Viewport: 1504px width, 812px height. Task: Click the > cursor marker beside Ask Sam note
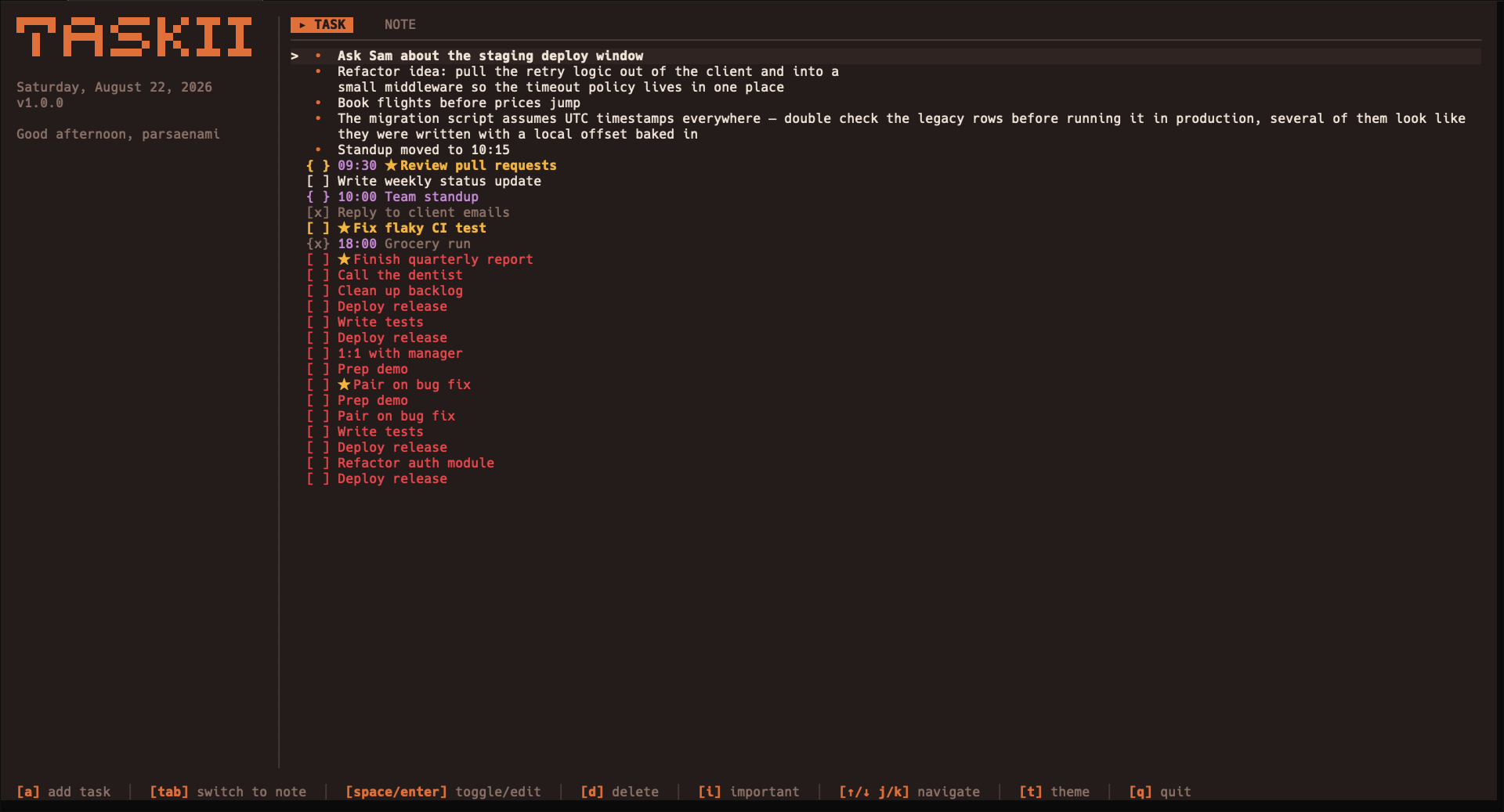coord(295,56)
